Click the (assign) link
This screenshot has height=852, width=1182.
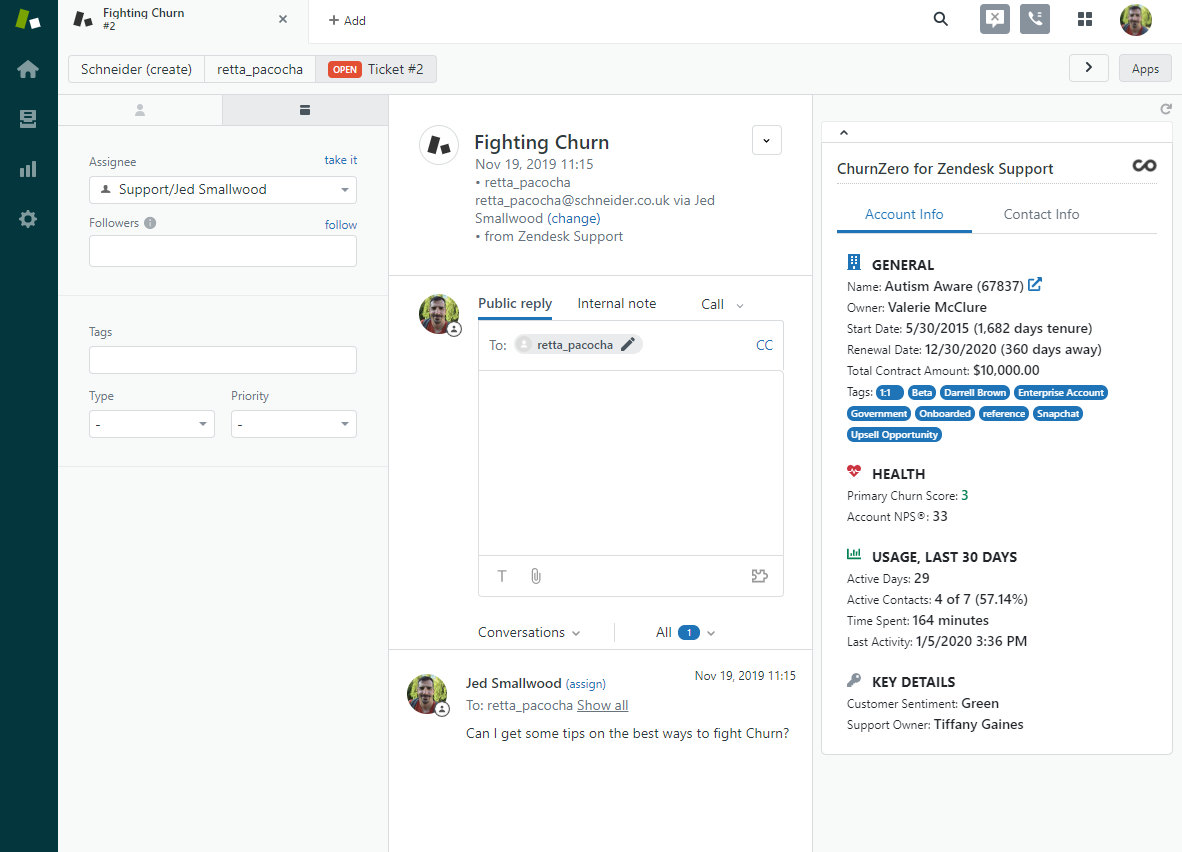tap(586, 684)
